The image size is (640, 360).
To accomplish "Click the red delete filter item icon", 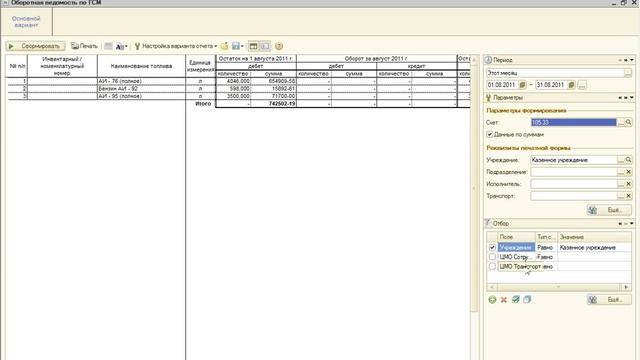I will pyautogui.click(x=504, y=300).
